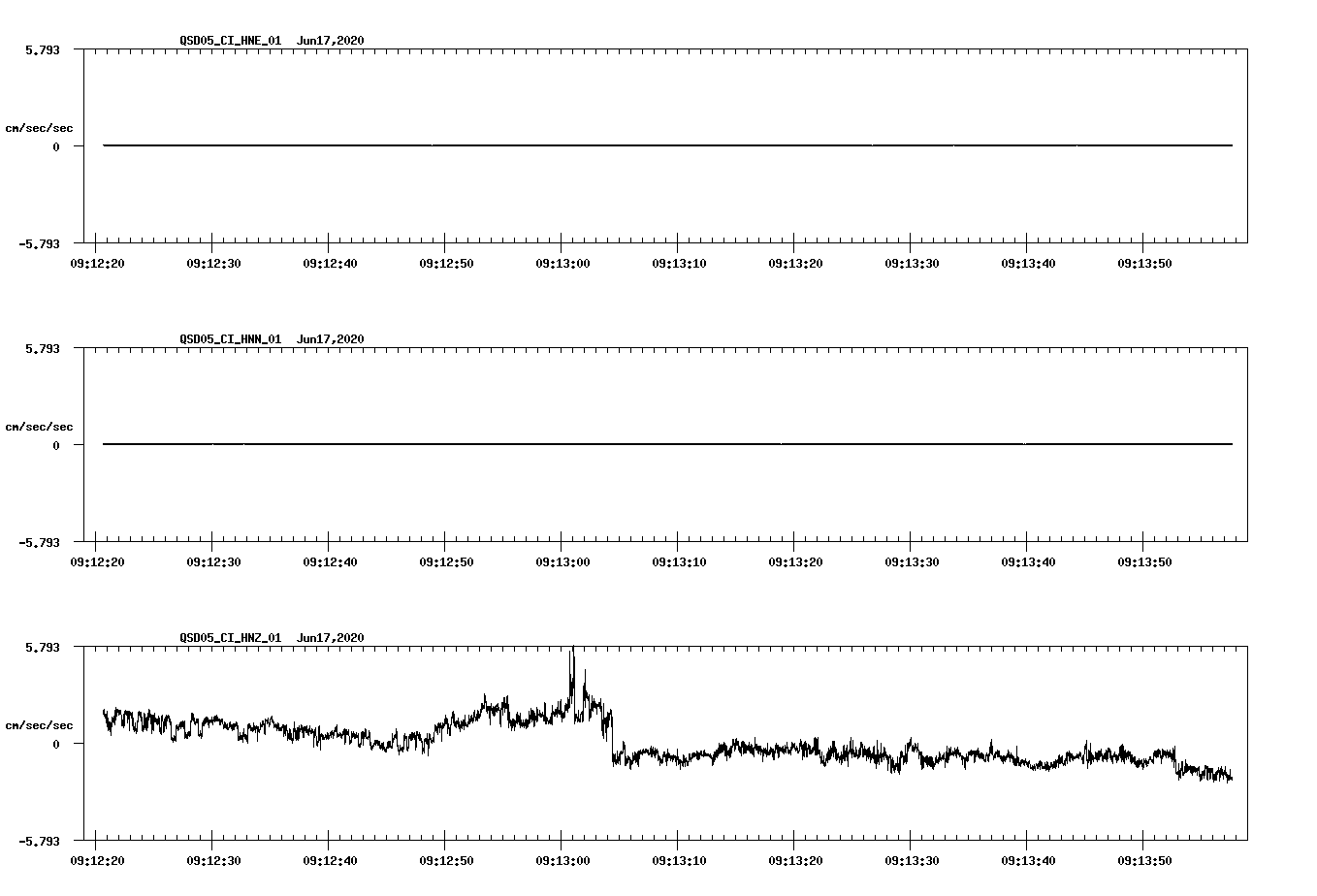Click the 09:13:30 time label under HNZ chart
Screen dimensions: 1317x896
click(x=912, y=861)
